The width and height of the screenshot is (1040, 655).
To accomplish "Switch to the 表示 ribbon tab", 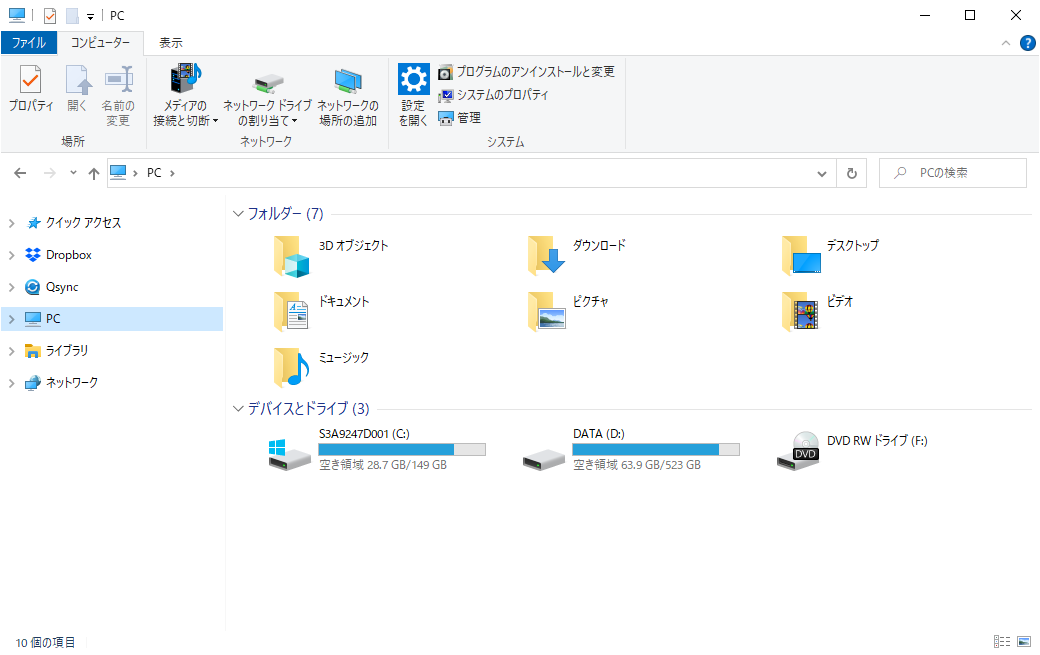I will pyautogui.click(x=170, y=43).
